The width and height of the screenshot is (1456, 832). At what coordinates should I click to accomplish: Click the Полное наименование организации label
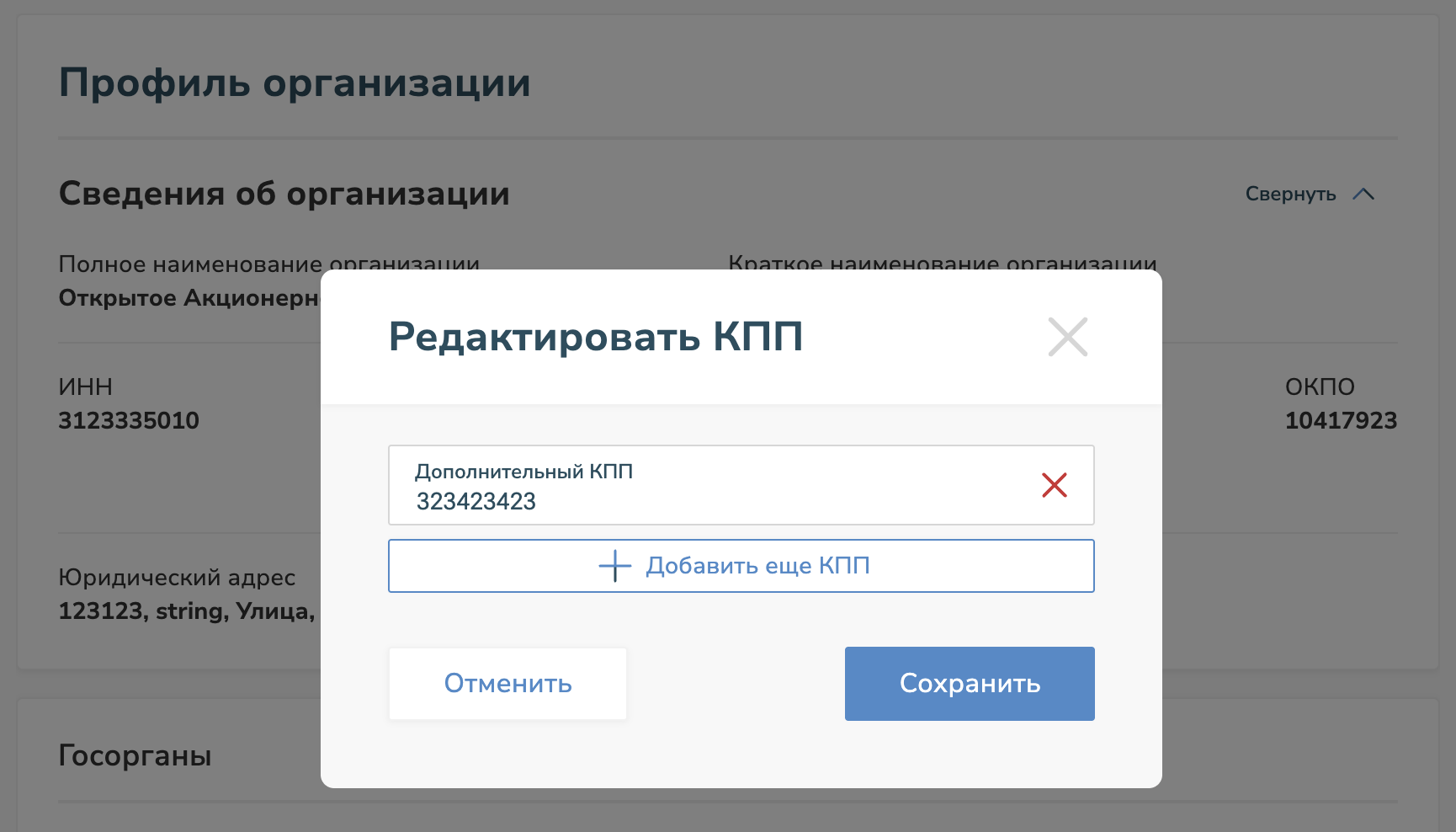(269, 264)
